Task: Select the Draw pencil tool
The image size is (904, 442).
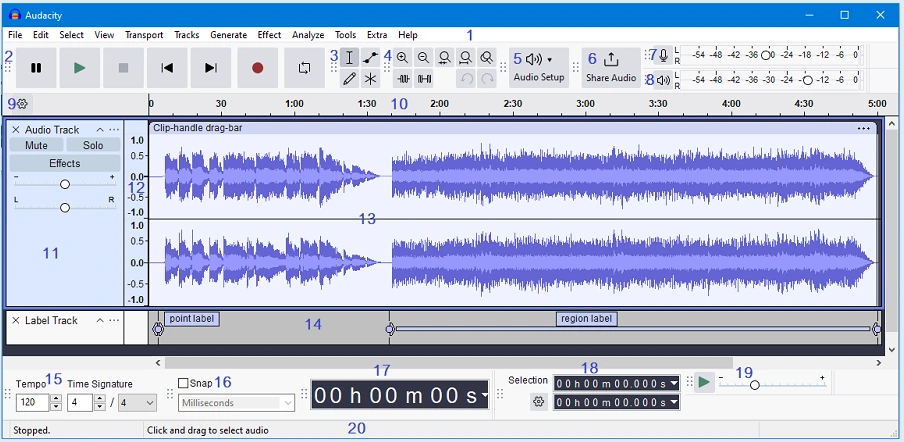Action: [x=349, y=79]
